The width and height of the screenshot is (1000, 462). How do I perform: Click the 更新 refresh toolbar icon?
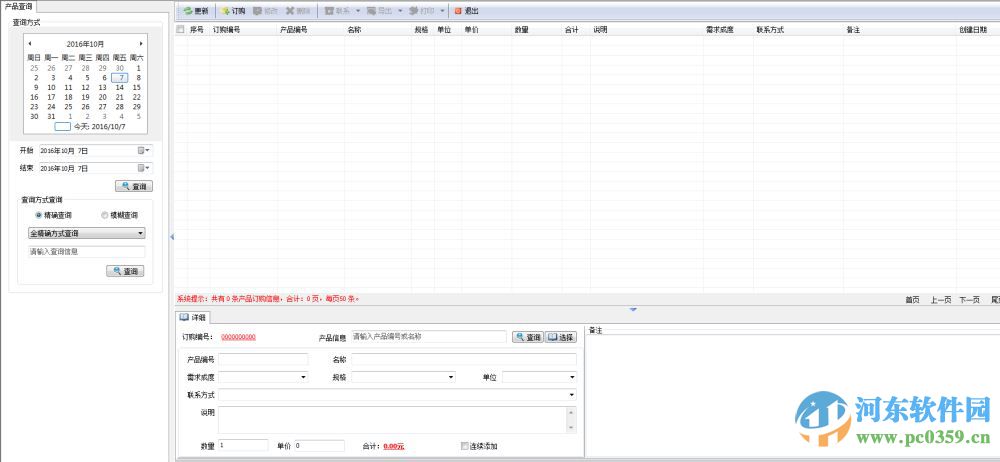[x=188, y=11]
